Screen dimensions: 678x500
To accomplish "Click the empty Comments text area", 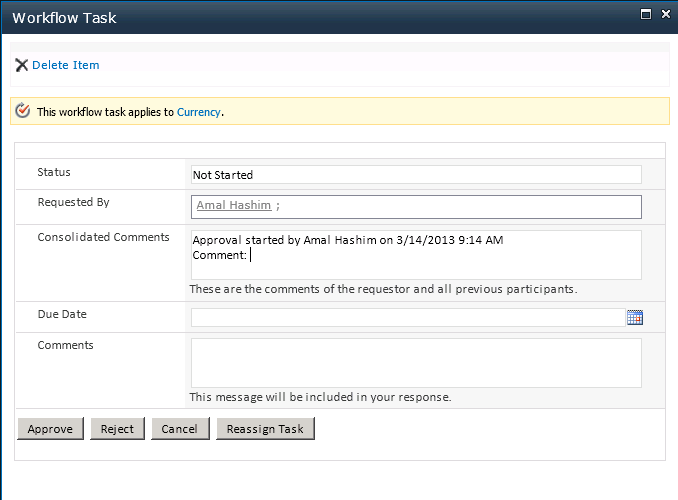I will (416, 363).
